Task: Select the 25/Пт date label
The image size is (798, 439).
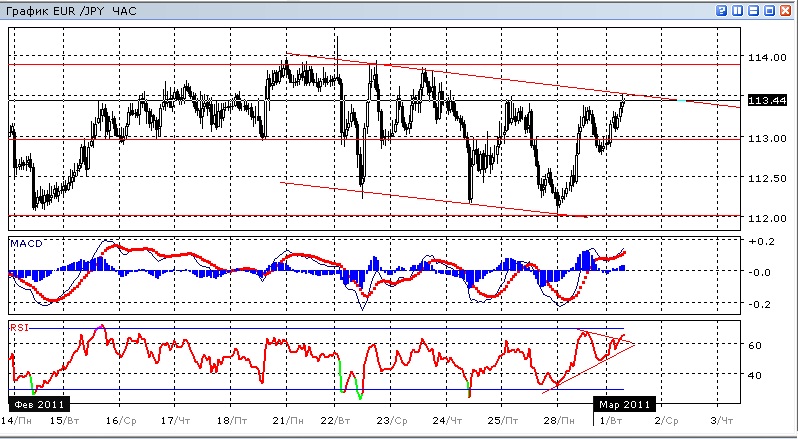Action: [503, 421]
